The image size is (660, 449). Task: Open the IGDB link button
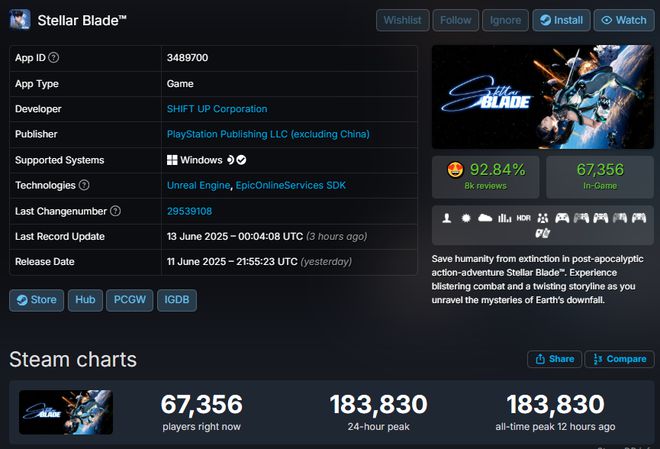click(177, 300)
